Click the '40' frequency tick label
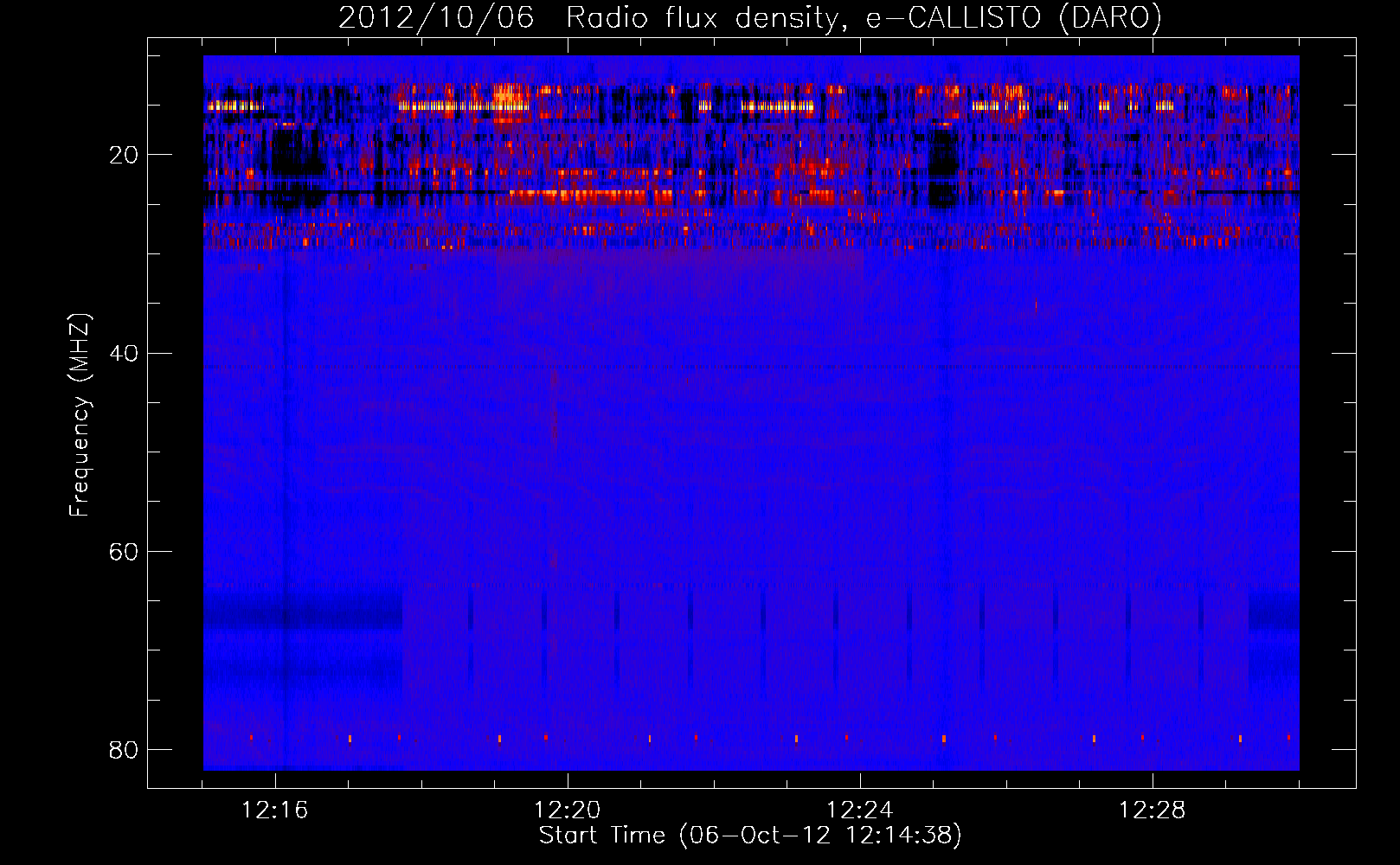This screenshot has height=865, width=1400. point(124,354)
